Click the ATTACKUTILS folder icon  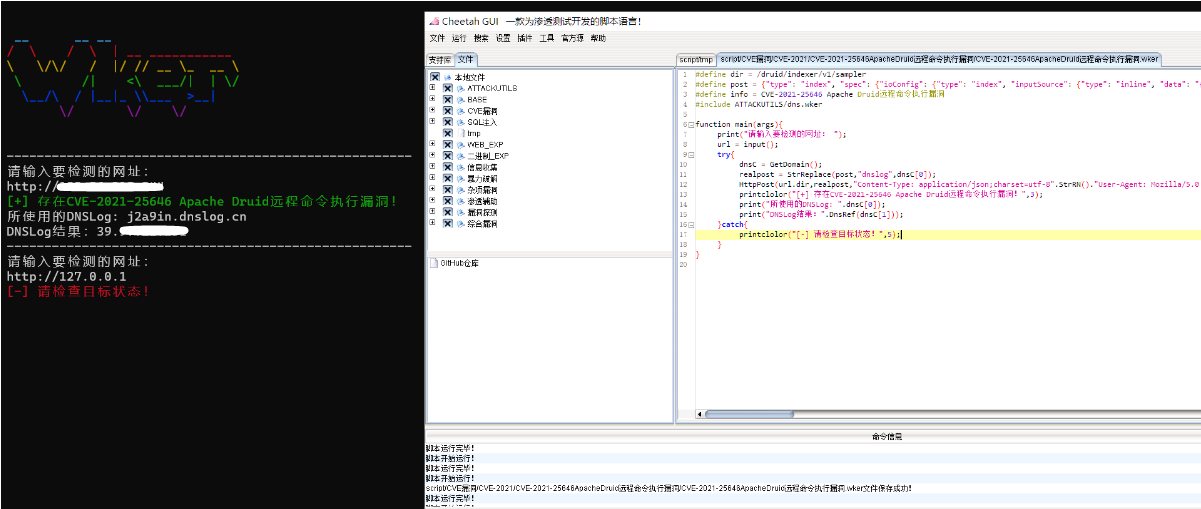point(461,88)
